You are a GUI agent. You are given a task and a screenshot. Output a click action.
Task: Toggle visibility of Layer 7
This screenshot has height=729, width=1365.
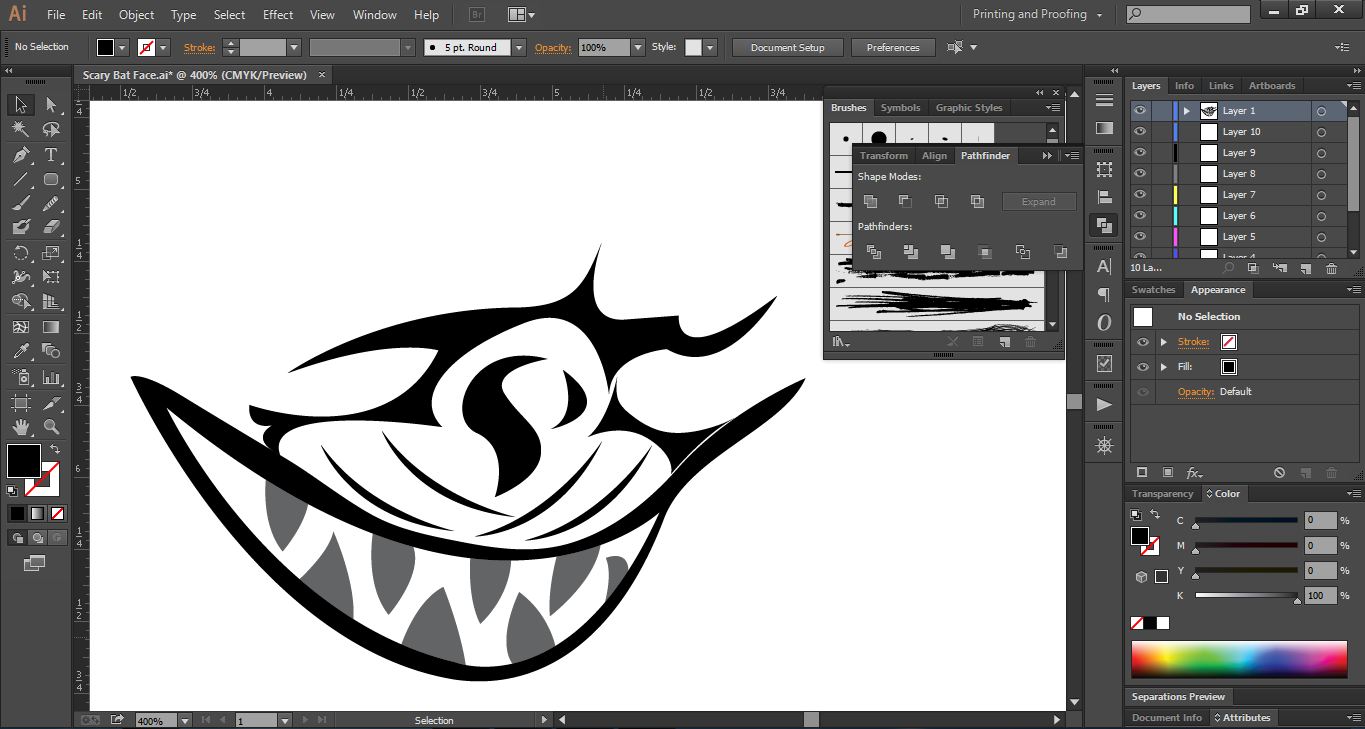point(1141,195)
